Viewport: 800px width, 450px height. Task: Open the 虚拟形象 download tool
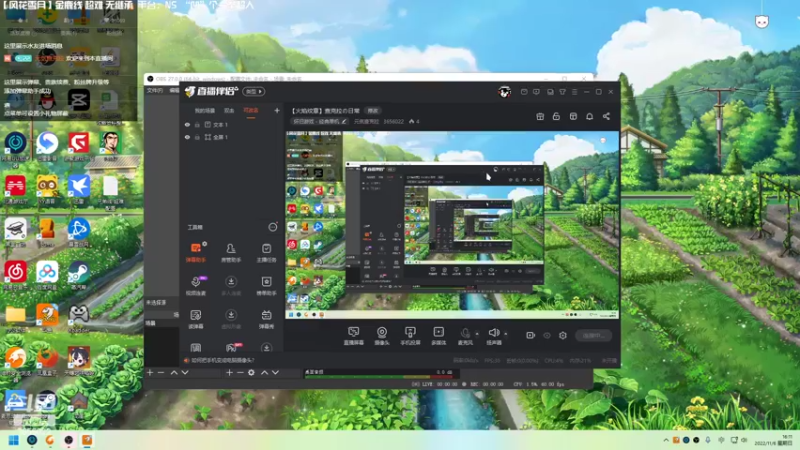tap(231, 319)
